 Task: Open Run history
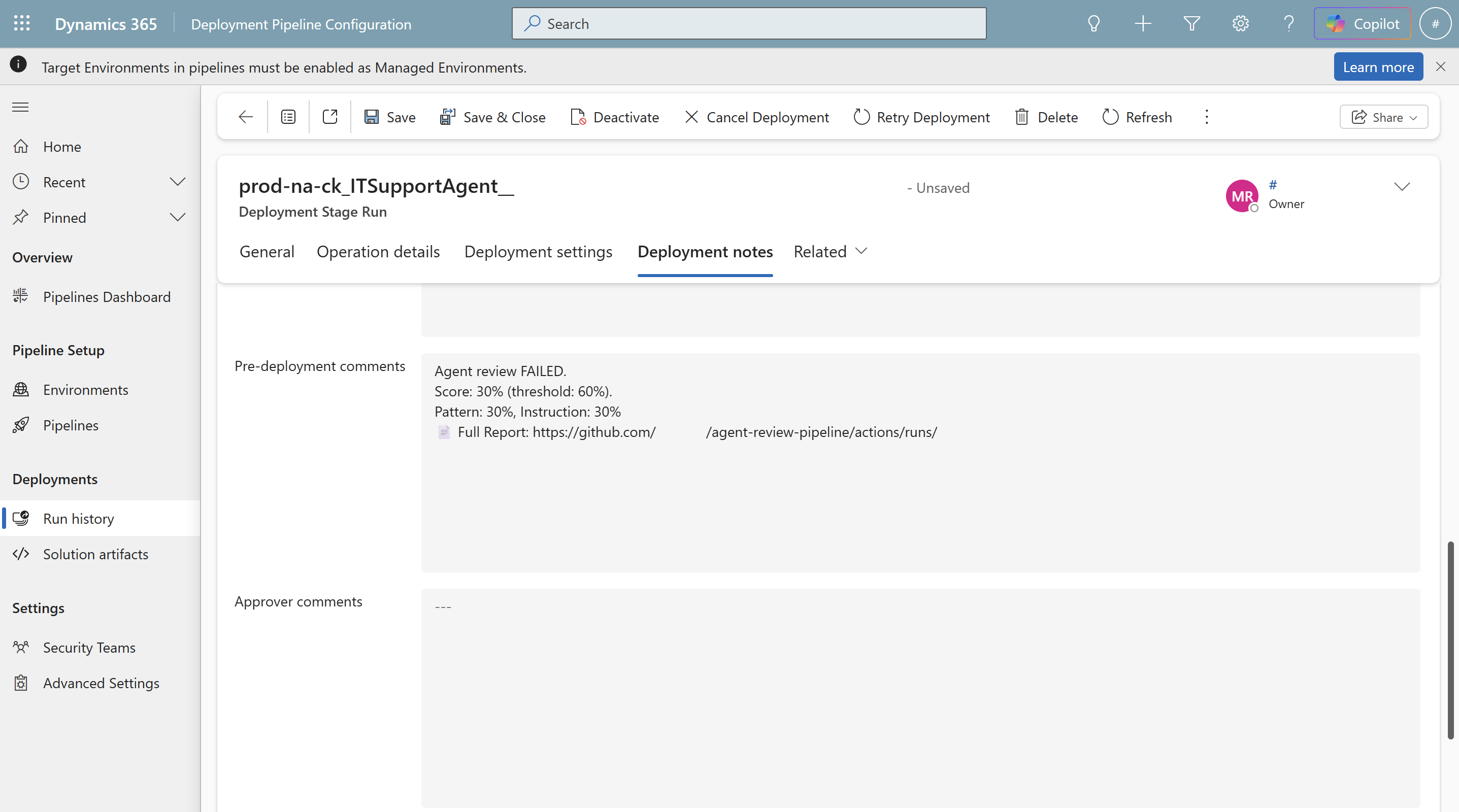click(x=100, y=519)
